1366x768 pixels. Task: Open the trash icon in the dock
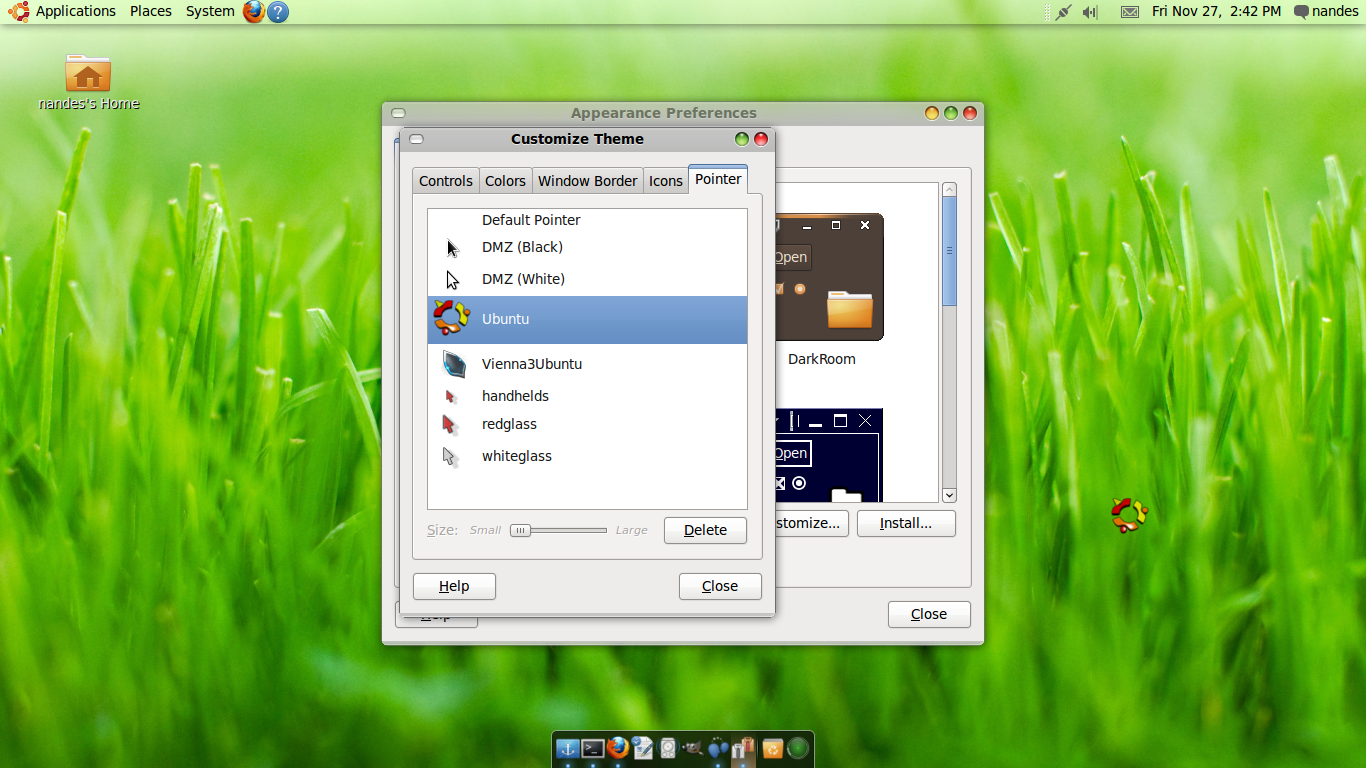point(772,750)
